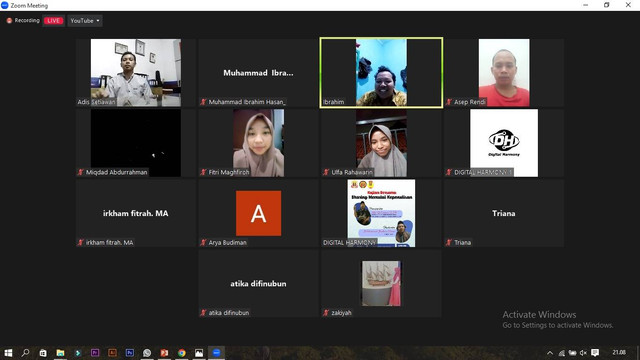Expand the hidden system tray icons
Image resolution: width=640 pixels, height=360 pixels.
(x=550, y=353)
